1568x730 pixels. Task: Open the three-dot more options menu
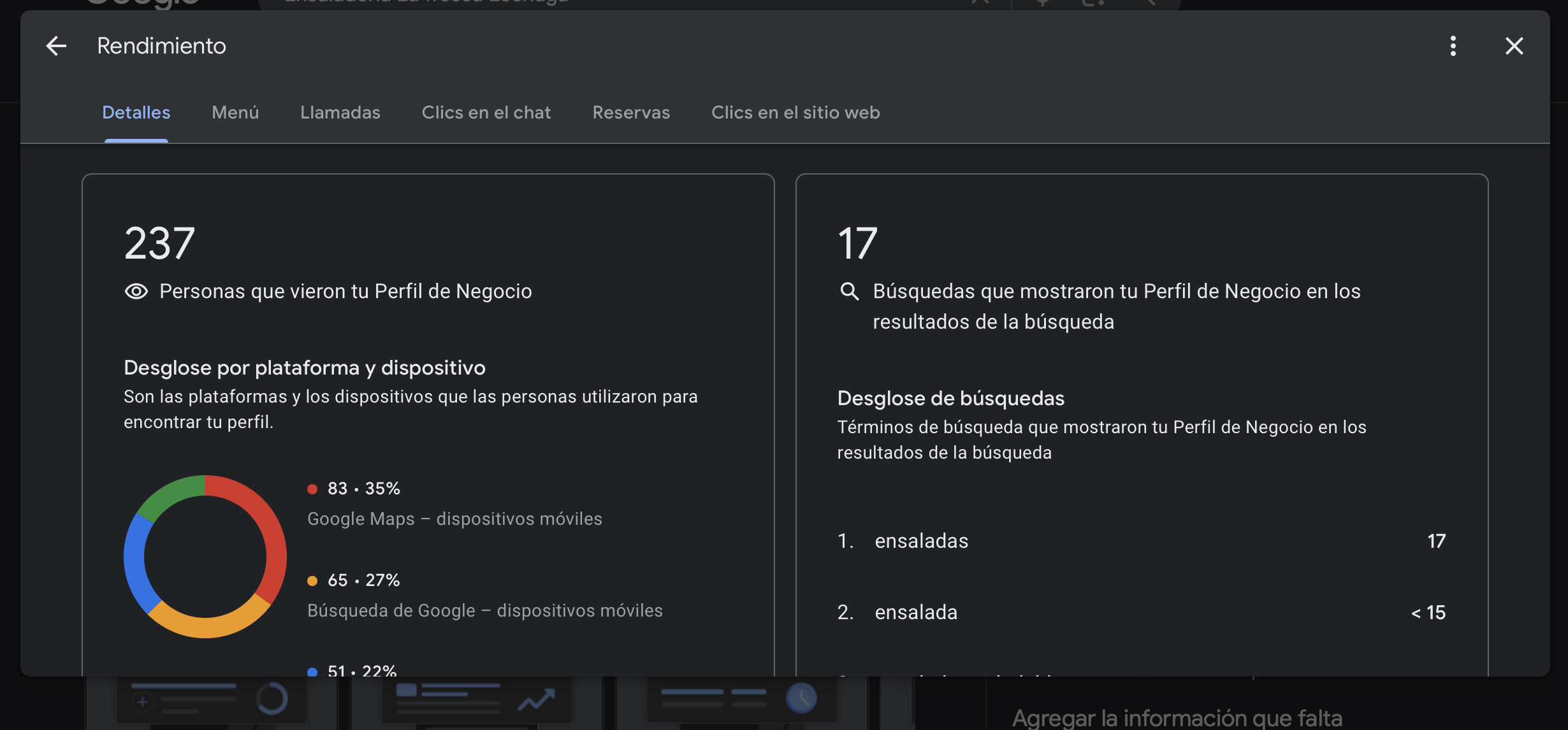(1453, 46)
